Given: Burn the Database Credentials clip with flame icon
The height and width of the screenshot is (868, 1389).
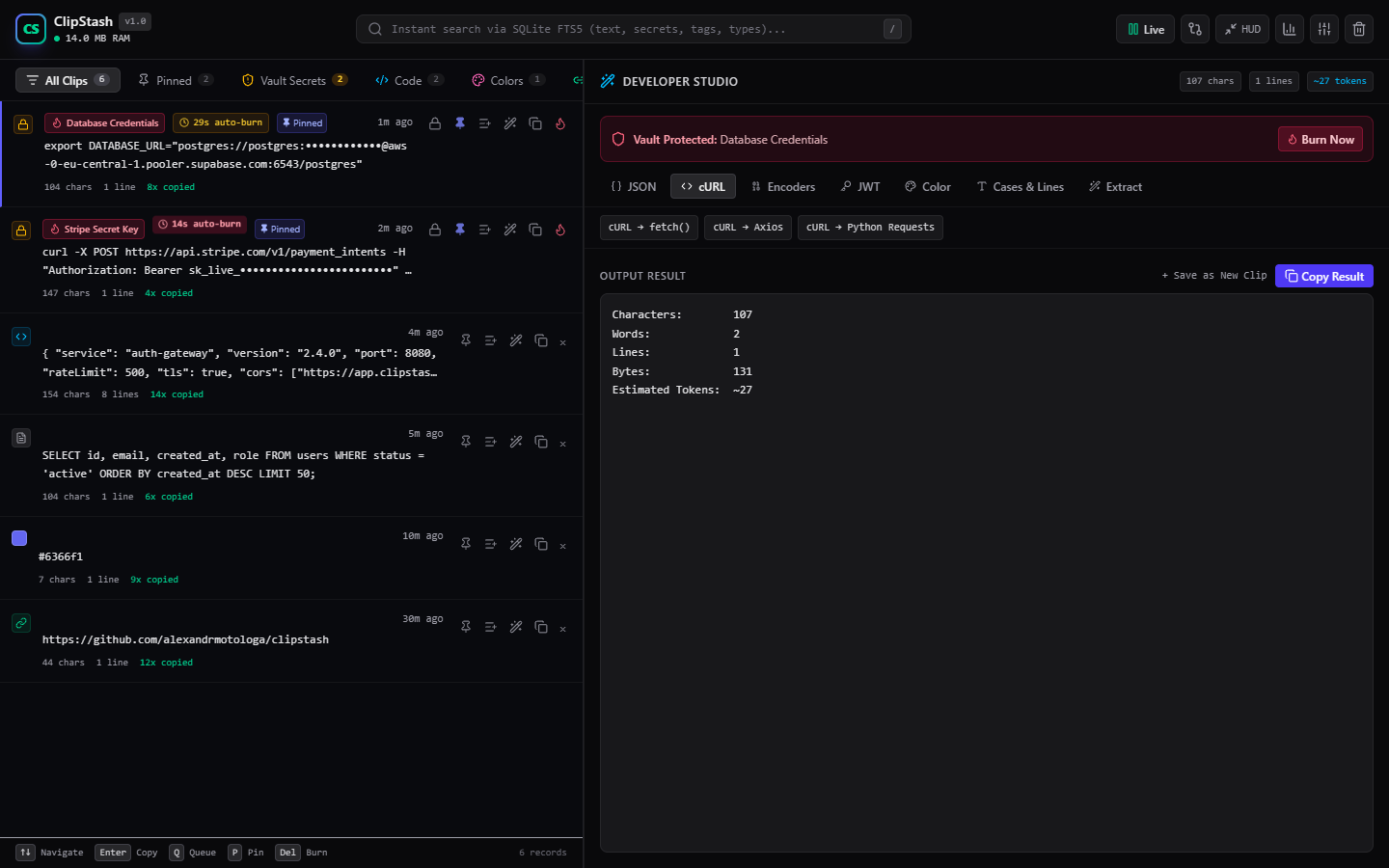Looking at the screenshot, I should point(560,123).
